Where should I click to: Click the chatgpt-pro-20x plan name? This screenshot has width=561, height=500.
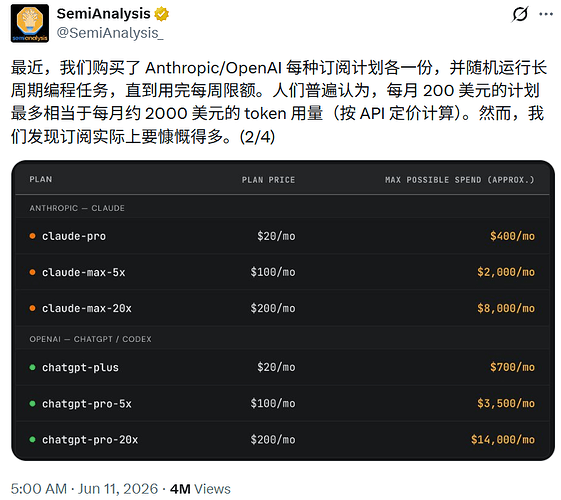[x=90, y=440]
